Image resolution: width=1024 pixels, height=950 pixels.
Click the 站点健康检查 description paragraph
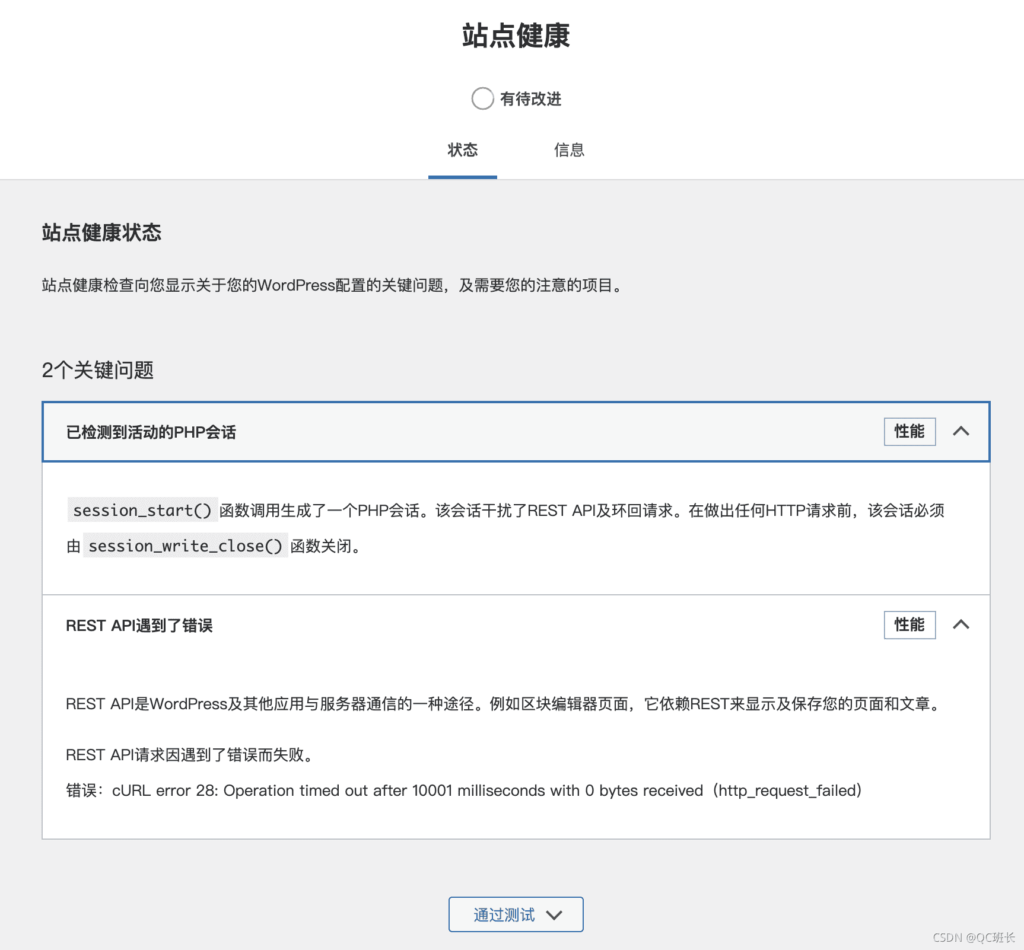pos(334,285)
